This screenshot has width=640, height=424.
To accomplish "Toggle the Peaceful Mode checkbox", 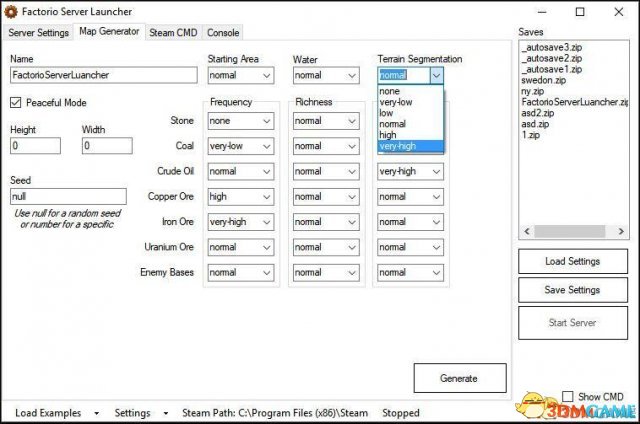I will click(16, 102).
